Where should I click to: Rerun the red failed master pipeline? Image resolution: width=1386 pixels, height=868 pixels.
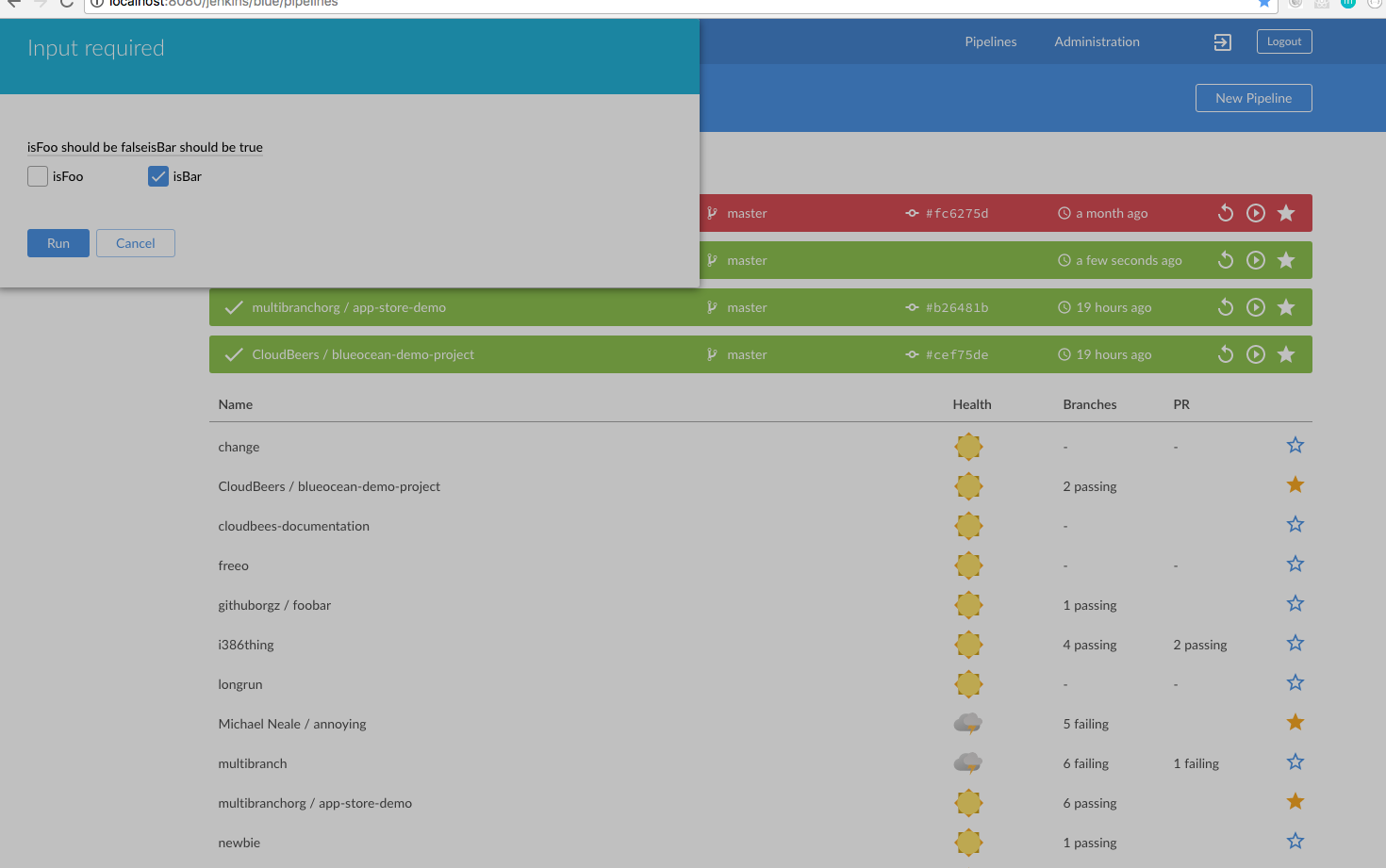(x=1226, y=213)
